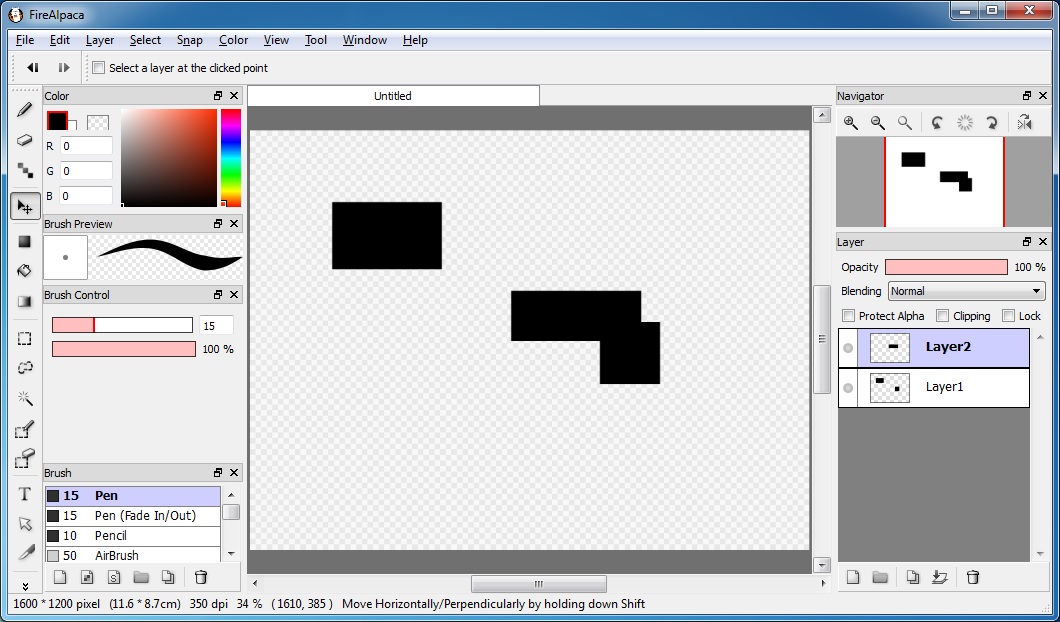The height and width of the screenshot is (622, 1060).
Task: Delete brush with trash icon
Action: click(201, 577)
